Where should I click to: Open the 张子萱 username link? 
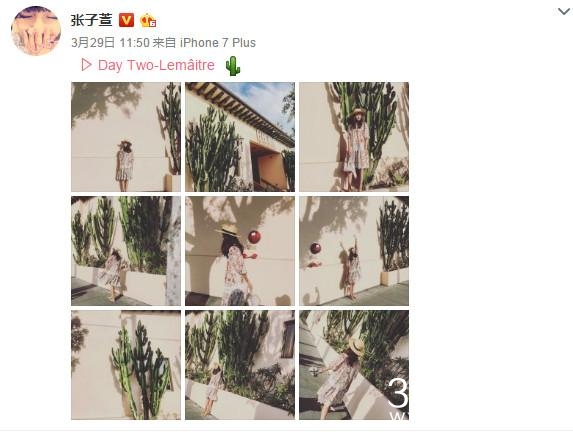[x=91, y=20]
